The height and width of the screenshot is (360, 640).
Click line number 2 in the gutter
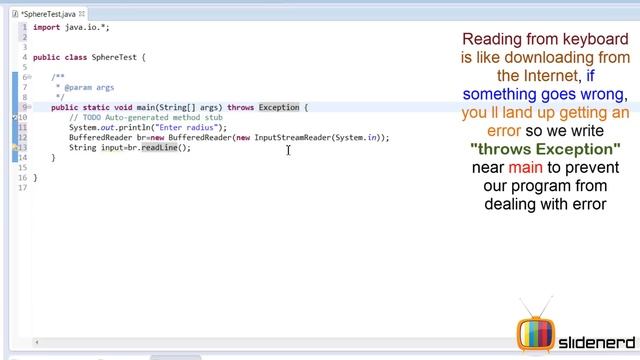coord(24,37)
